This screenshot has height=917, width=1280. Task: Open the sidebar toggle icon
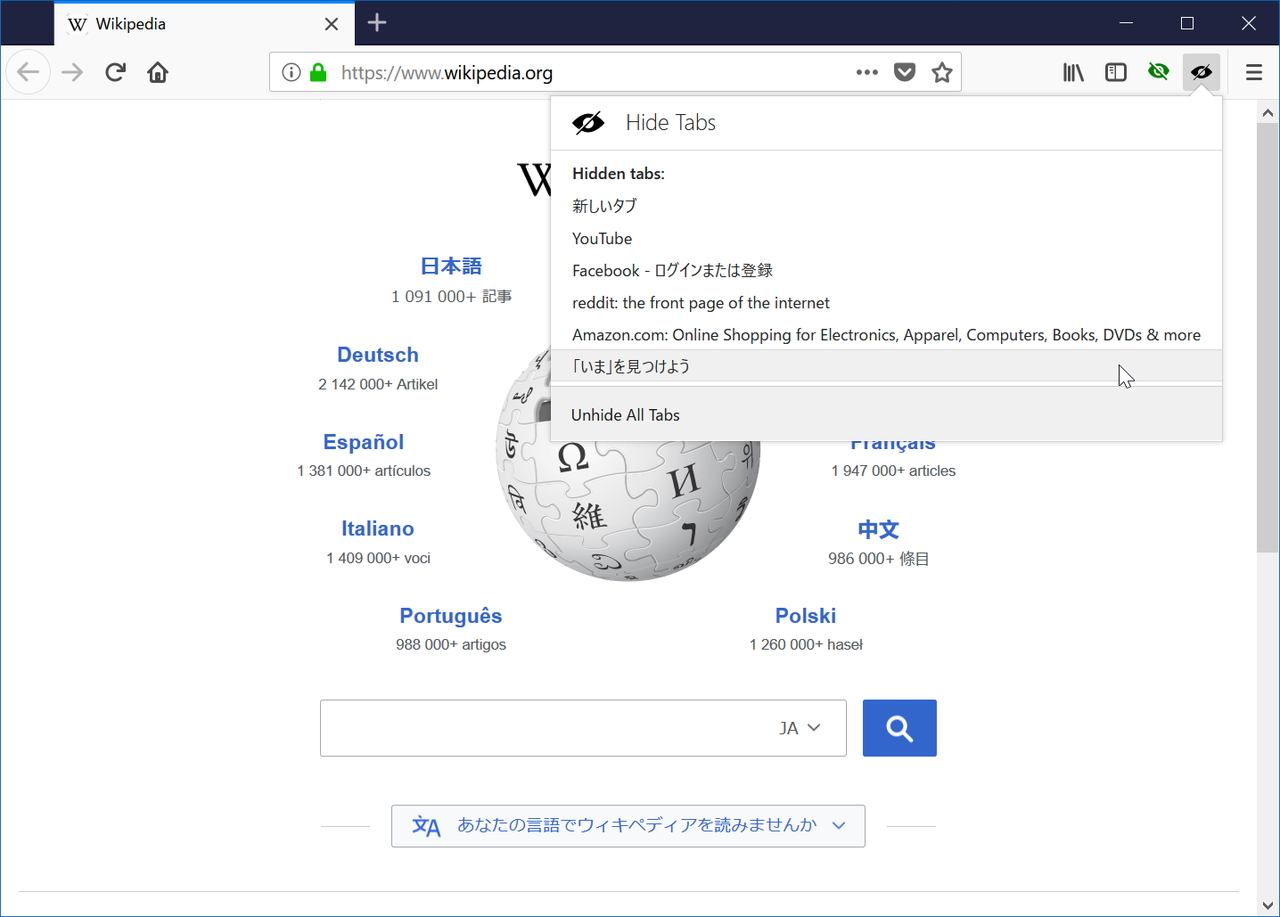tap(1115, 72)
